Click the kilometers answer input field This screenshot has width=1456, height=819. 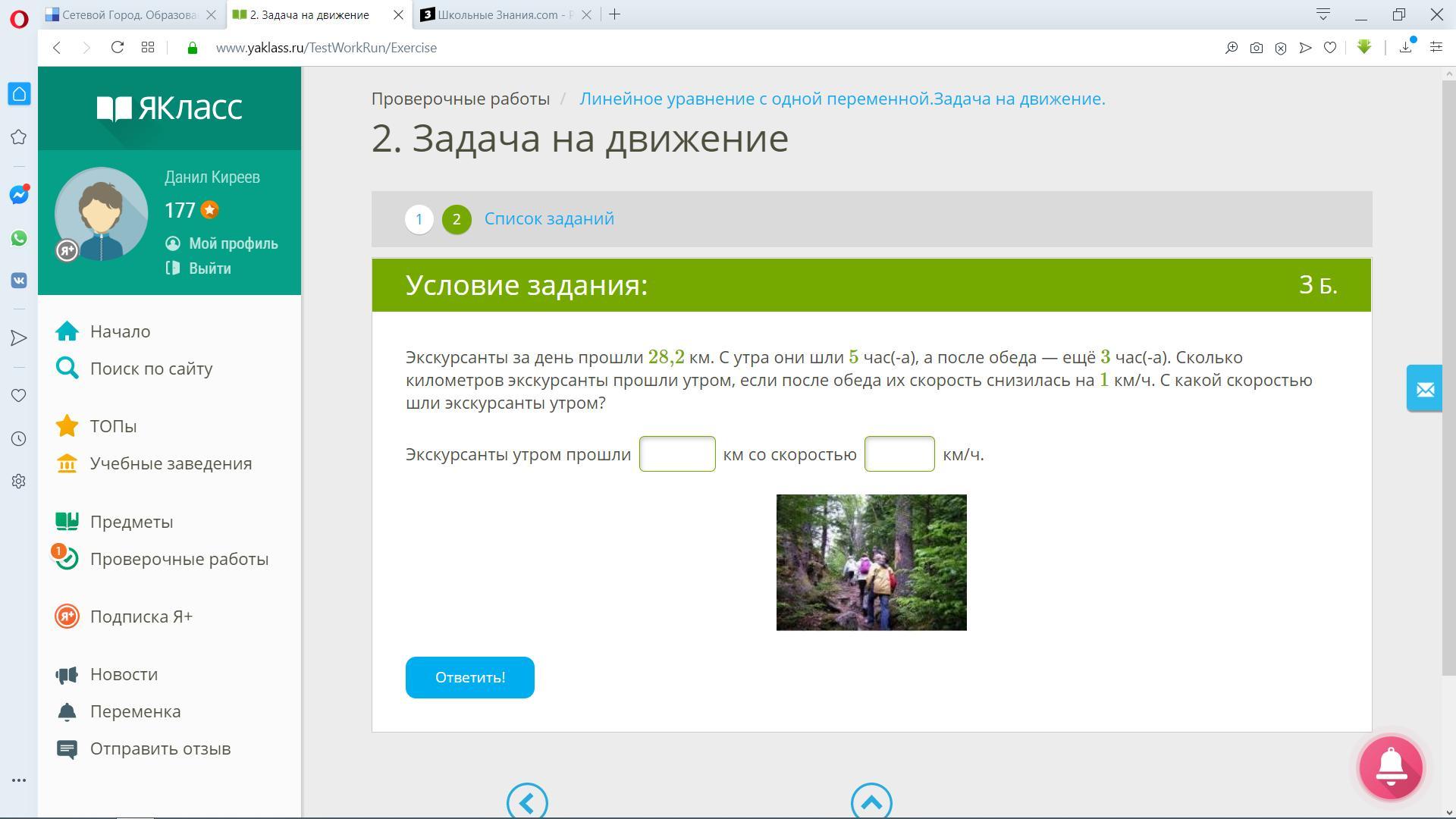click(x=676, y=454)
